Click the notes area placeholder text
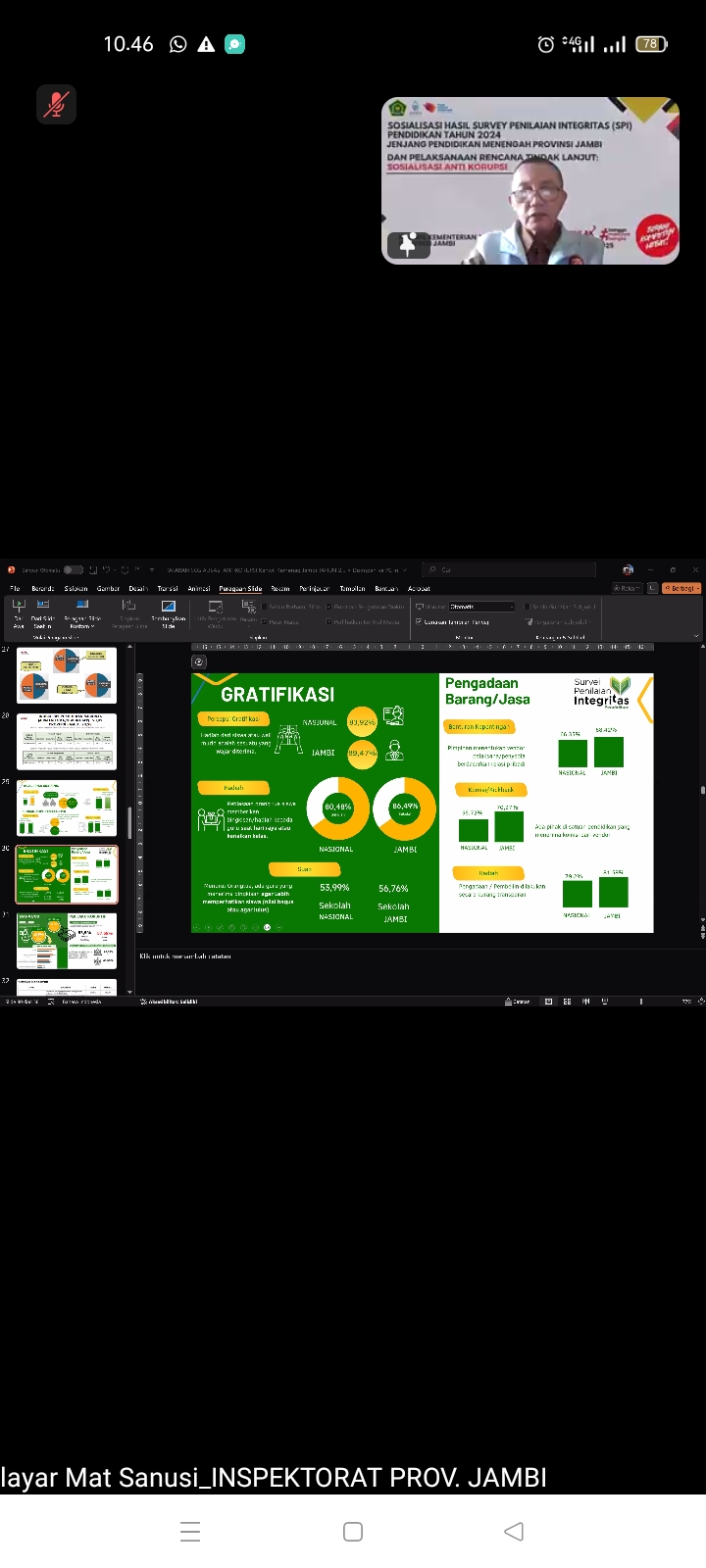The image size is (706, 1568). tap(186, 955)
